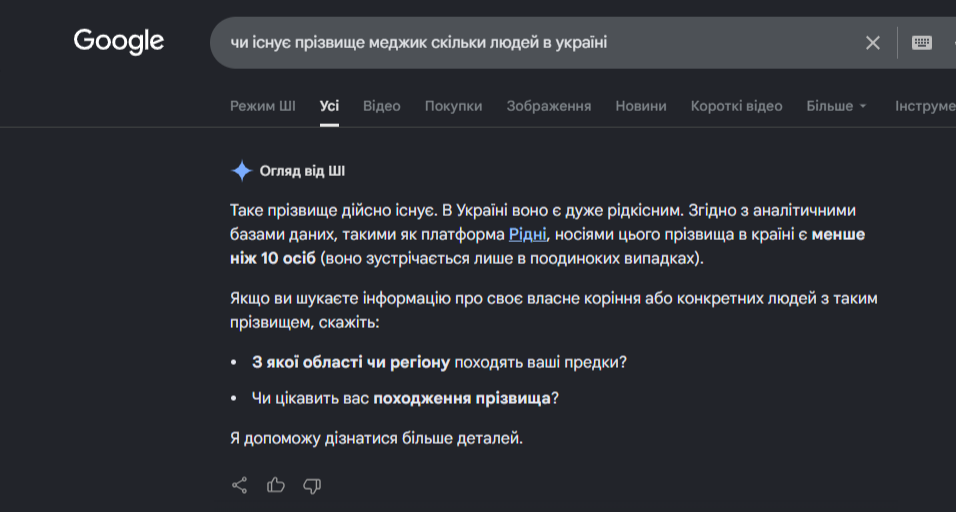
Task: Open the Зображення tab
Action: (x=549, y=106)
